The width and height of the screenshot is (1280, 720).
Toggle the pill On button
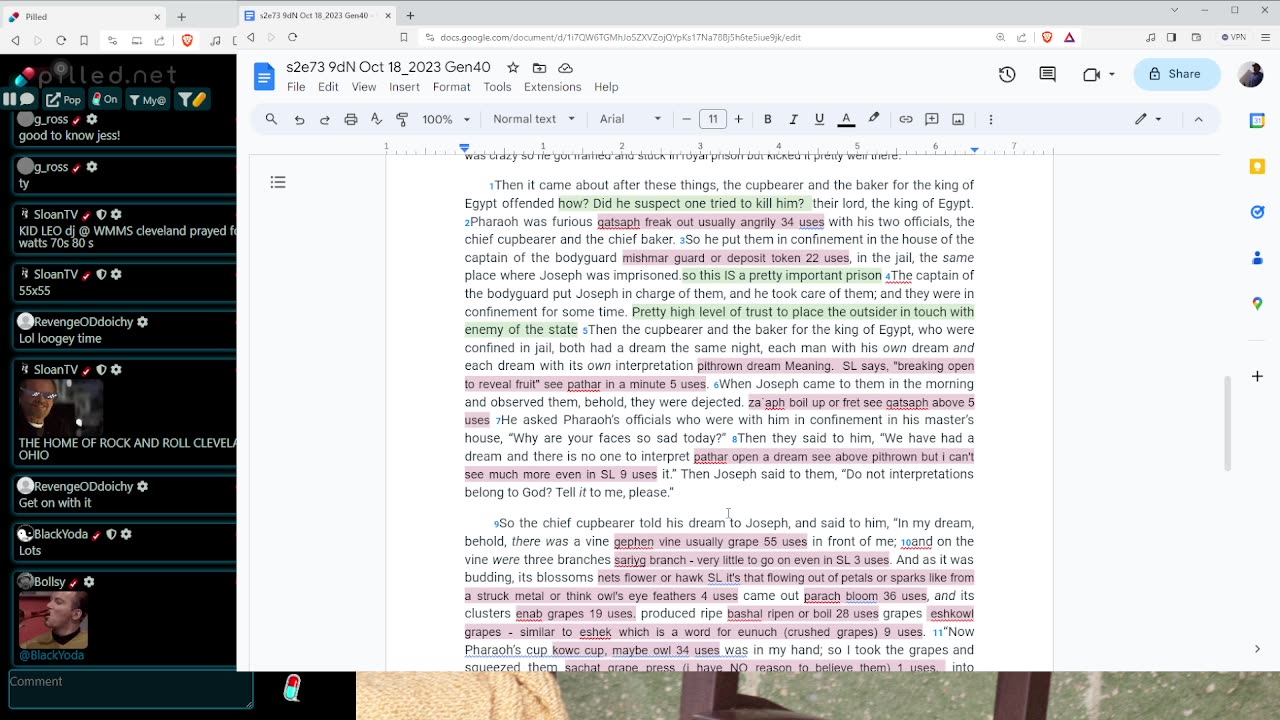point(104,99)
